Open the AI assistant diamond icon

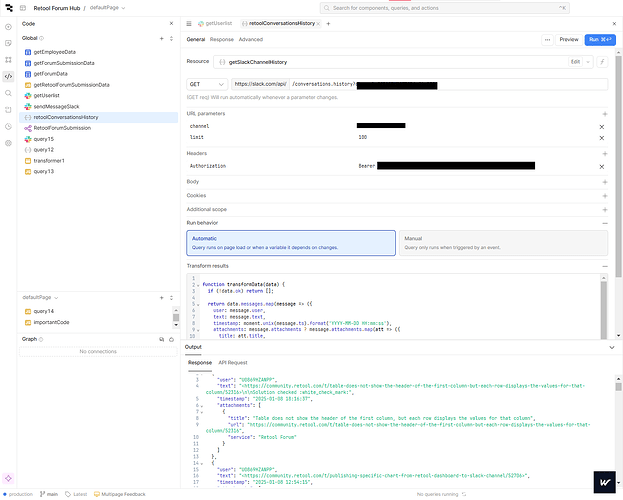click(x=8, y=478)
